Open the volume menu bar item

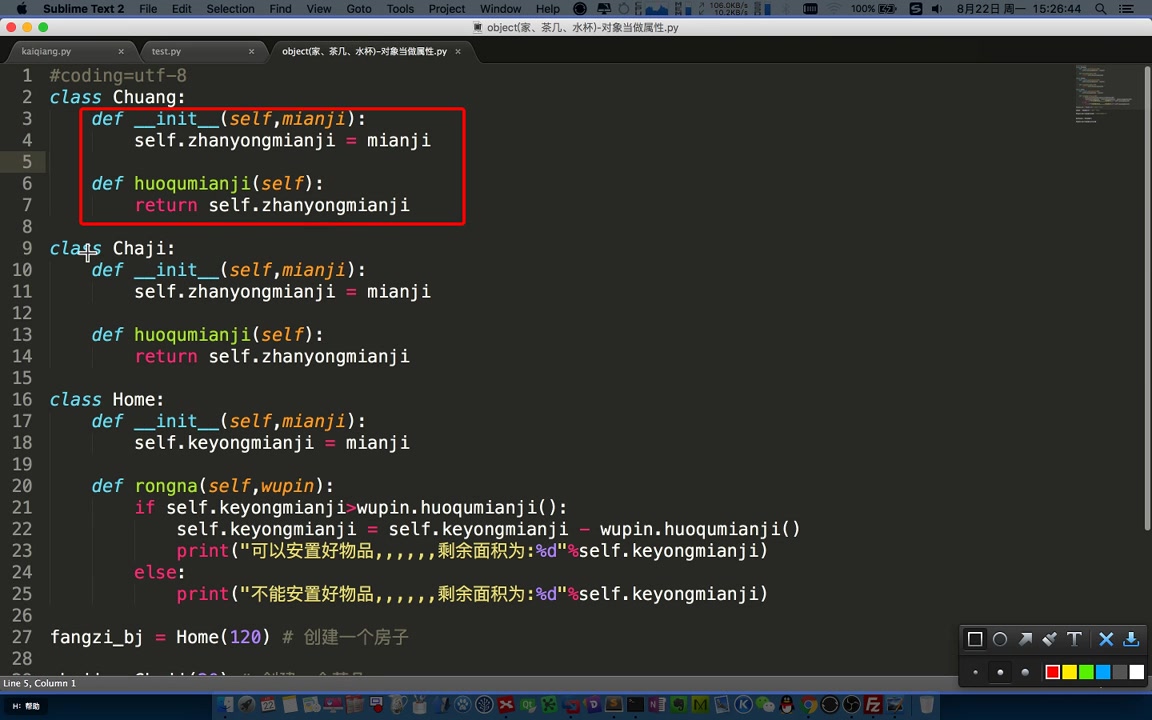[x=936, y=9]
